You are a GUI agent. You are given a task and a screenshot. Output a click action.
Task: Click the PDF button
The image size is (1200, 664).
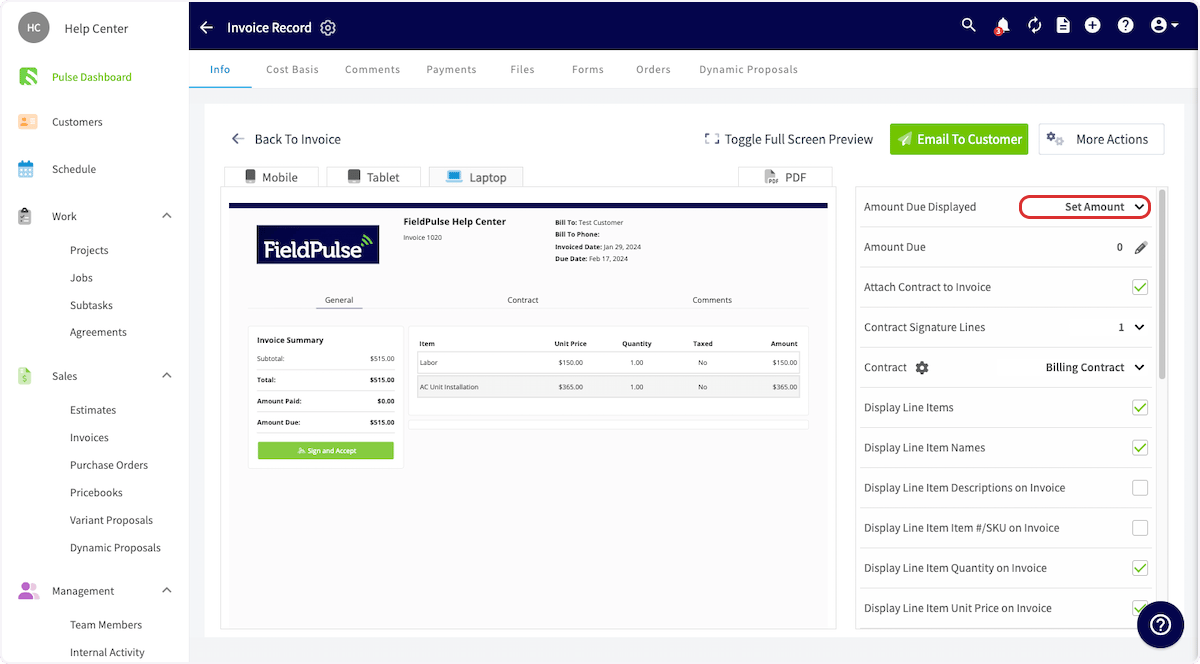pyautogui.click(x=785, y=177)
